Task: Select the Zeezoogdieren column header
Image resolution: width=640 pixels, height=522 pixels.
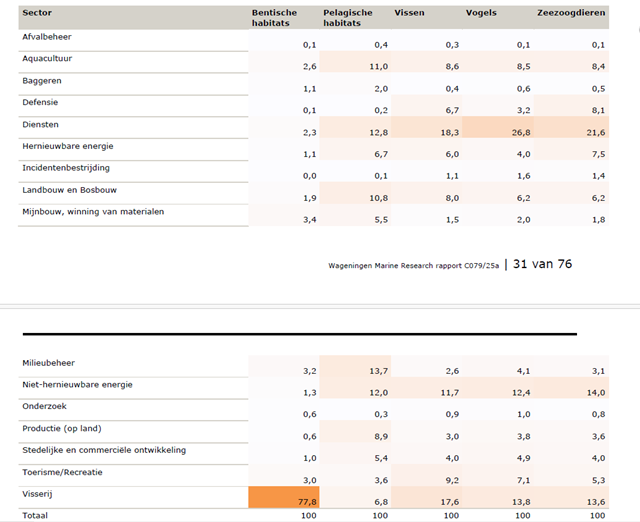Action: click(571, 13)
